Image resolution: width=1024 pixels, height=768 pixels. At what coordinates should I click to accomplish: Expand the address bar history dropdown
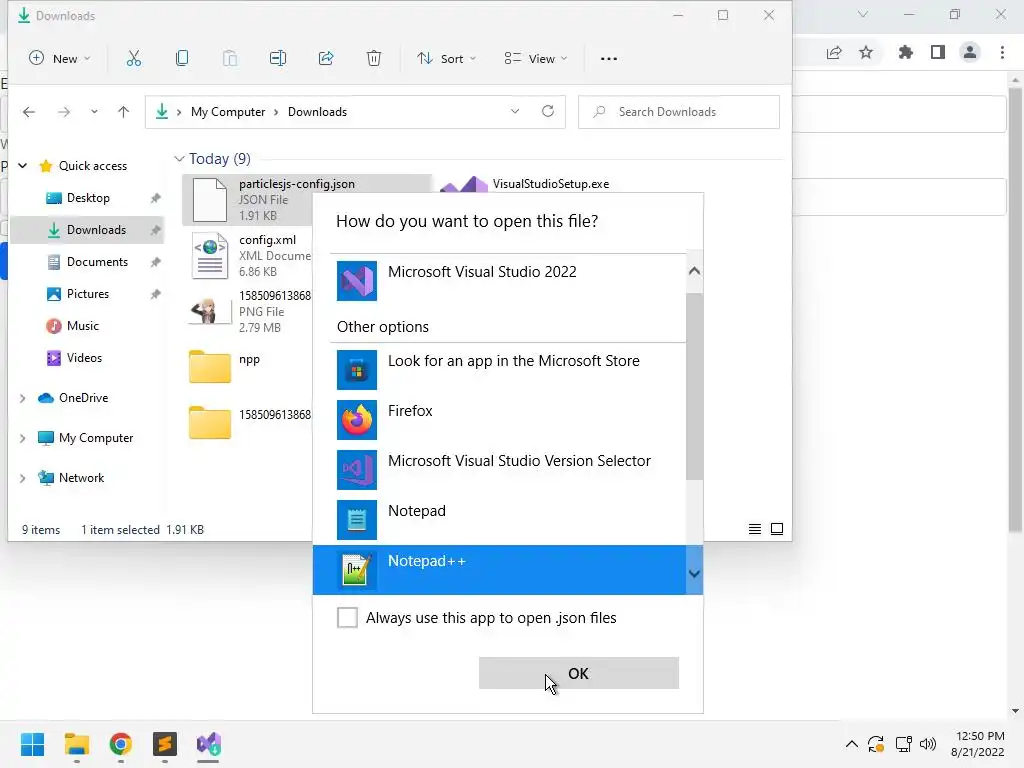click(x=515, y=112)
